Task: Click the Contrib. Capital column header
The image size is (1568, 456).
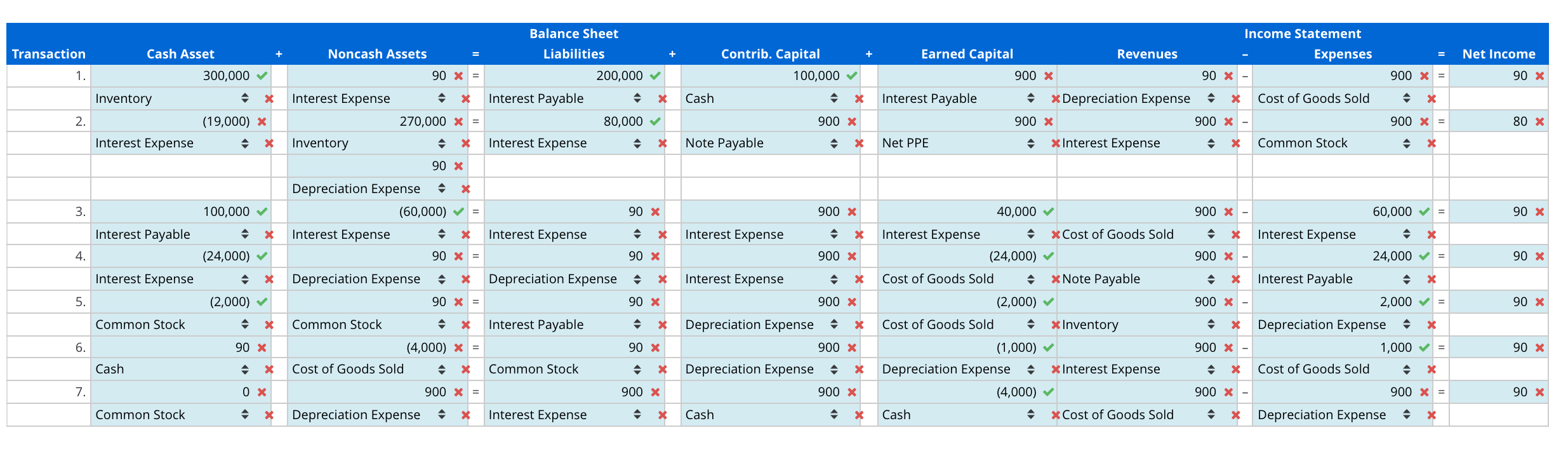Action: [771, 54]
